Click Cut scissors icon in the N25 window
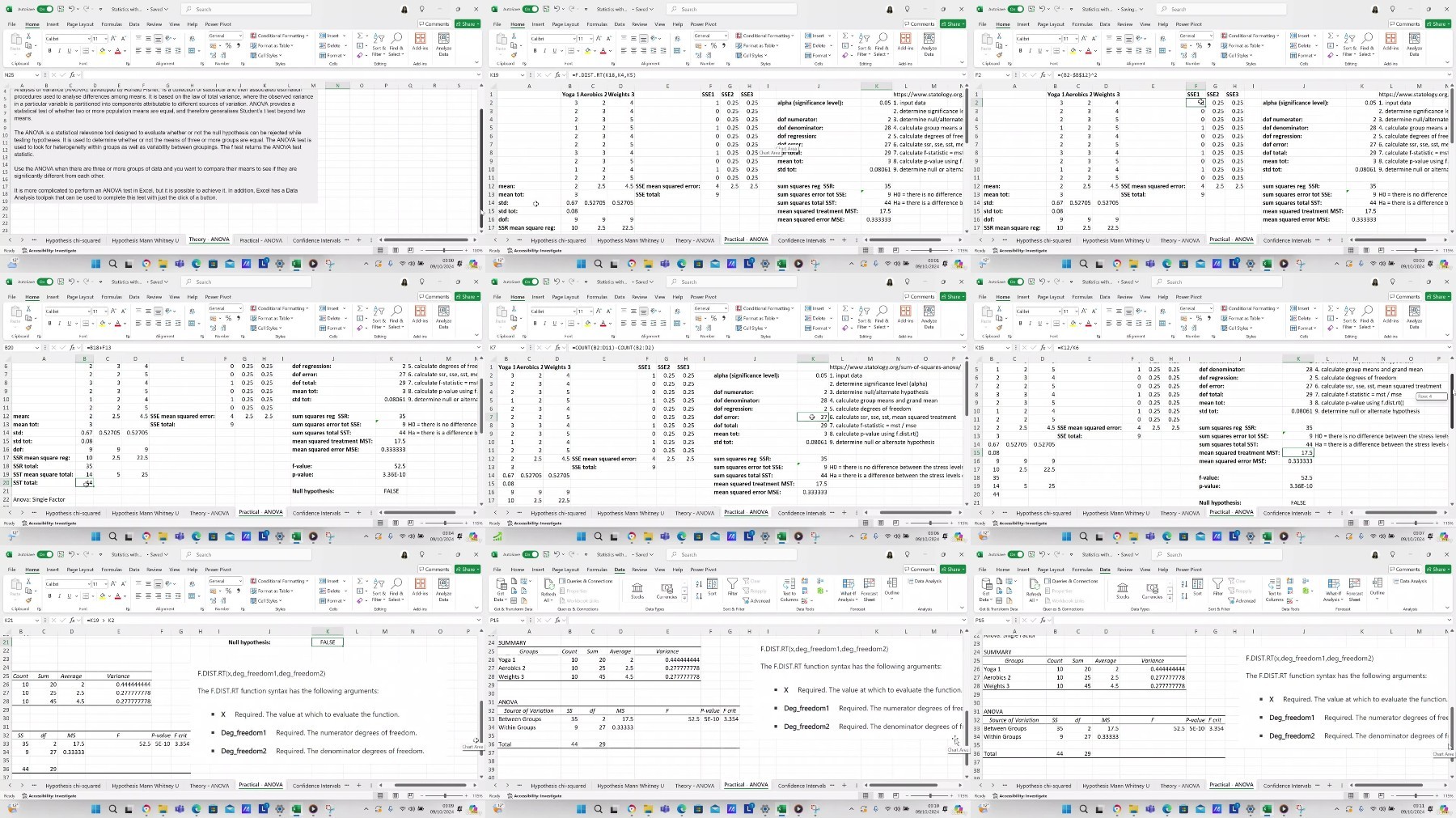Image resolution: width=1456 pixels, height=818 pixels. [x=28, y=37]
